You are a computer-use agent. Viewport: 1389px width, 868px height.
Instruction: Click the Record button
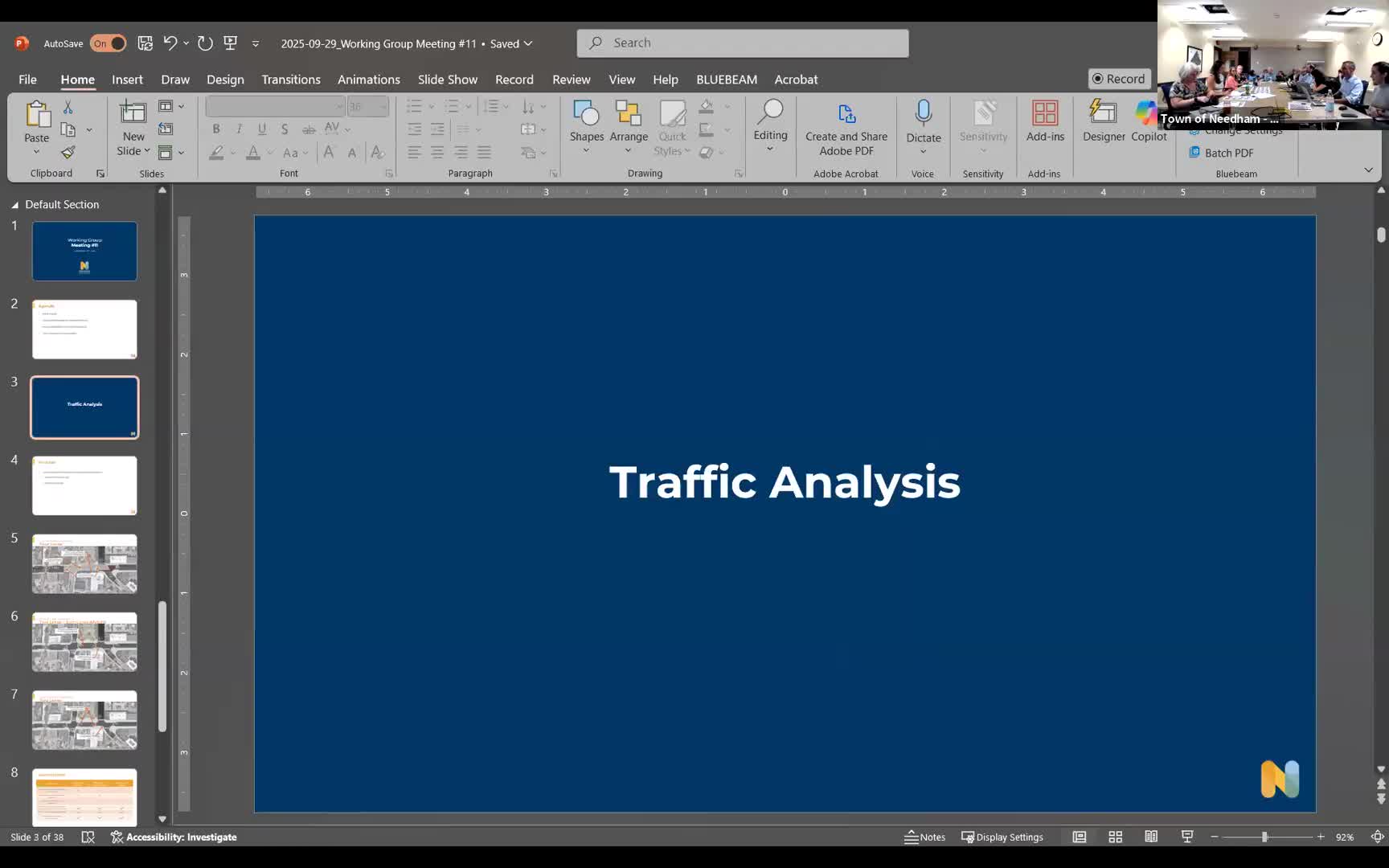pos(1118,79)
